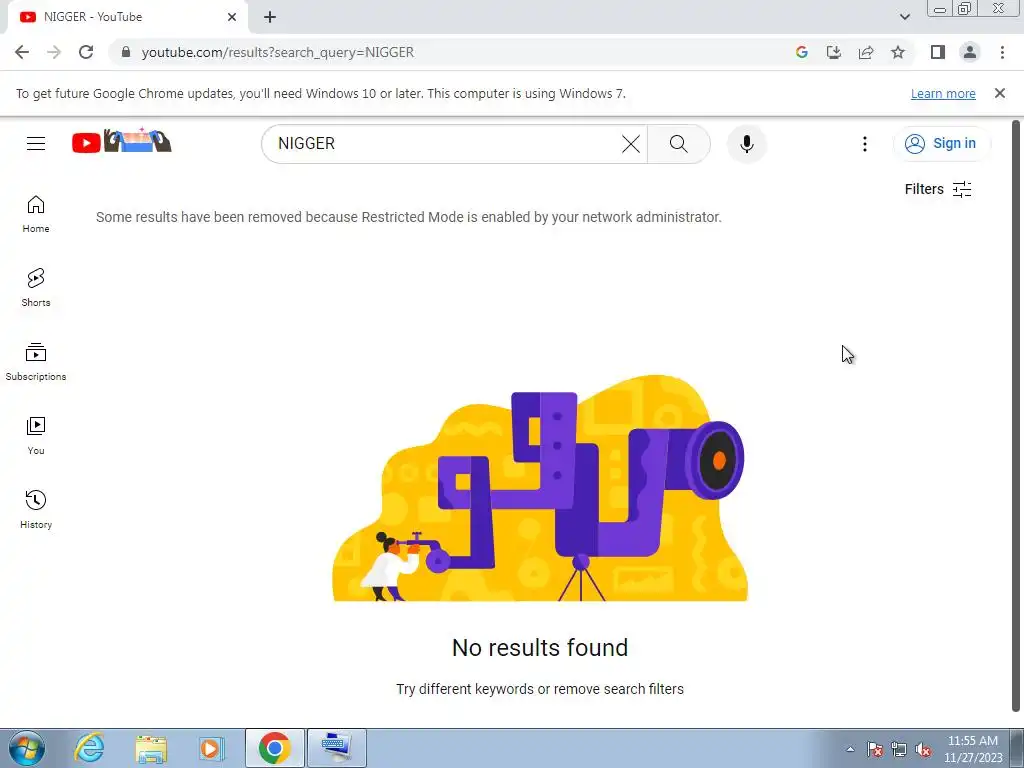Viewport: 1024px width, 768px height.
Task: Open Action Center flag icon
Action: pos(875,749)
